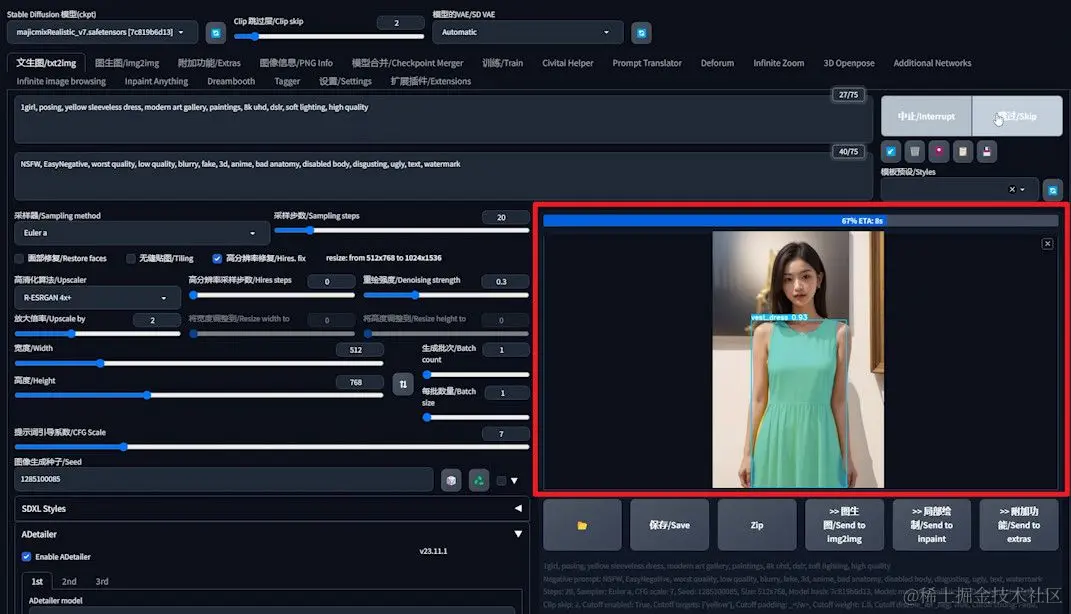Open the PNG Info tab
This screenshot has height=614, width=1071.
[x=296, y=63]
